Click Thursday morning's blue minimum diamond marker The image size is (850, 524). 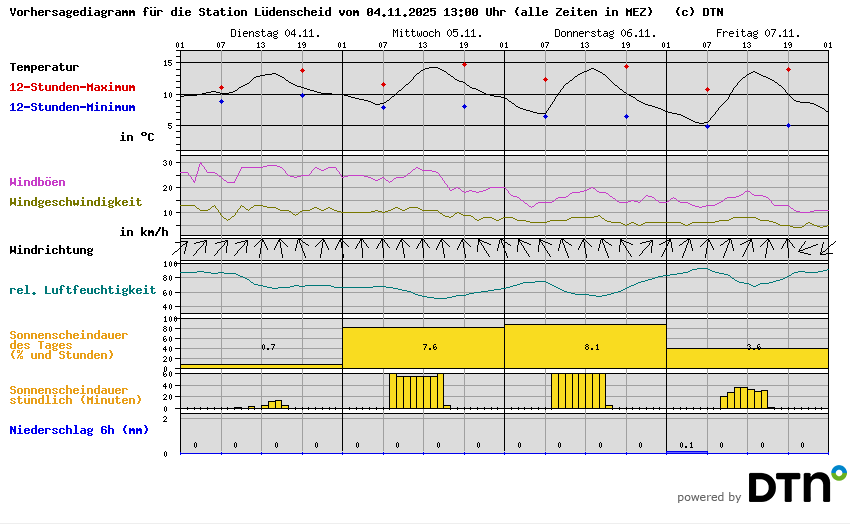545,117
